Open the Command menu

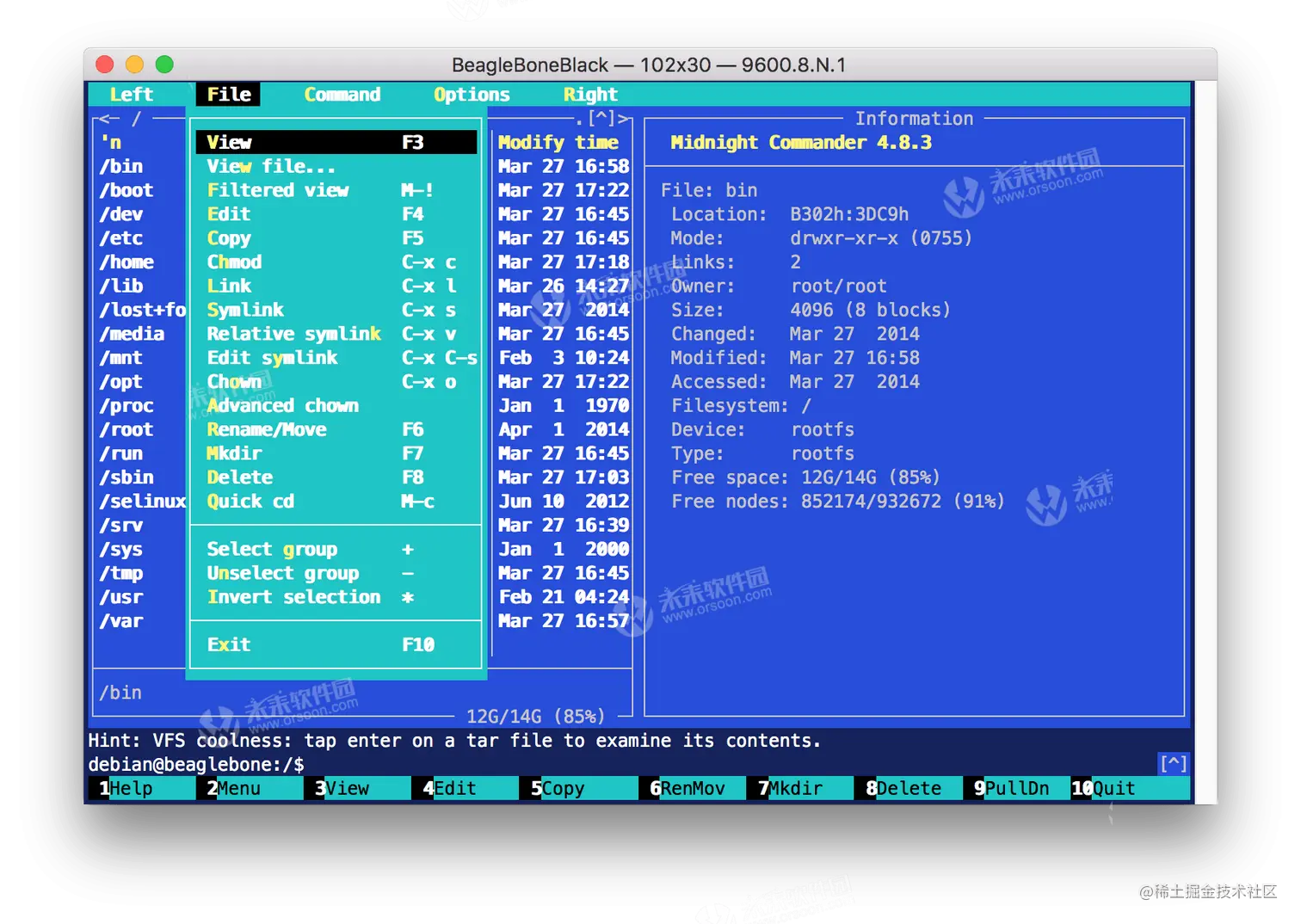click(x=342, y=95)
